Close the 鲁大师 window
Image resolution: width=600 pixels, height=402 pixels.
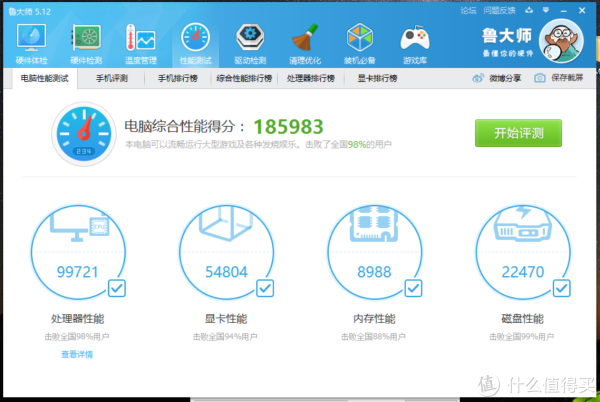coord(582,10)
